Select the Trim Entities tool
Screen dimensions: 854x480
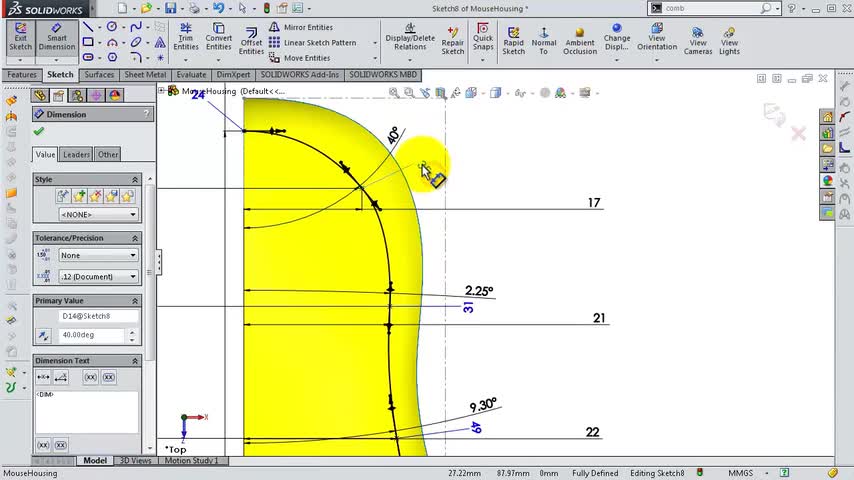(x=186, y=37)
